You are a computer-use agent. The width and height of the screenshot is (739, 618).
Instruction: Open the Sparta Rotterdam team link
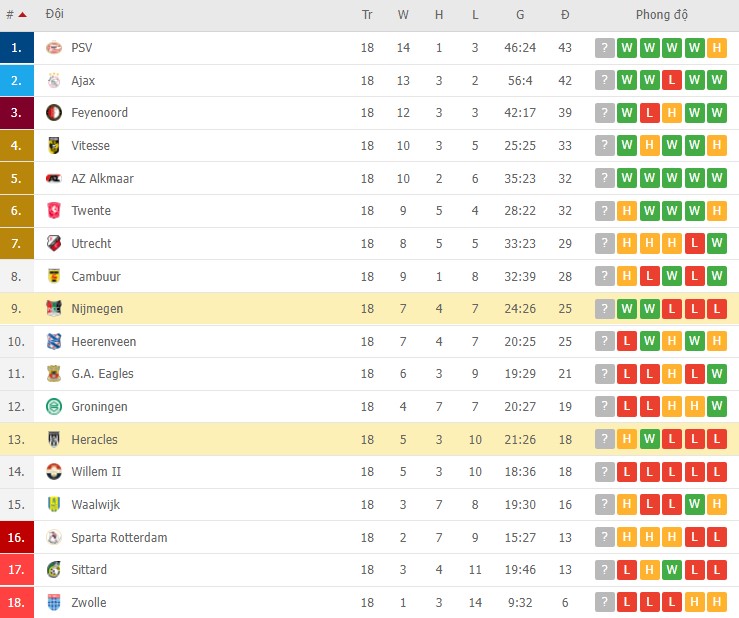pos(119,538)
